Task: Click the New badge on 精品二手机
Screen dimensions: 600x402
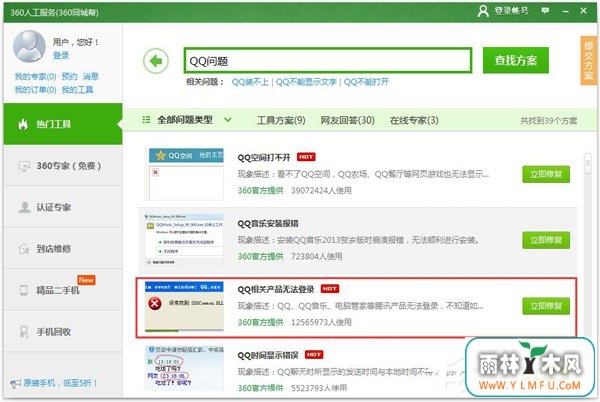Action: (x=86, y=280)
